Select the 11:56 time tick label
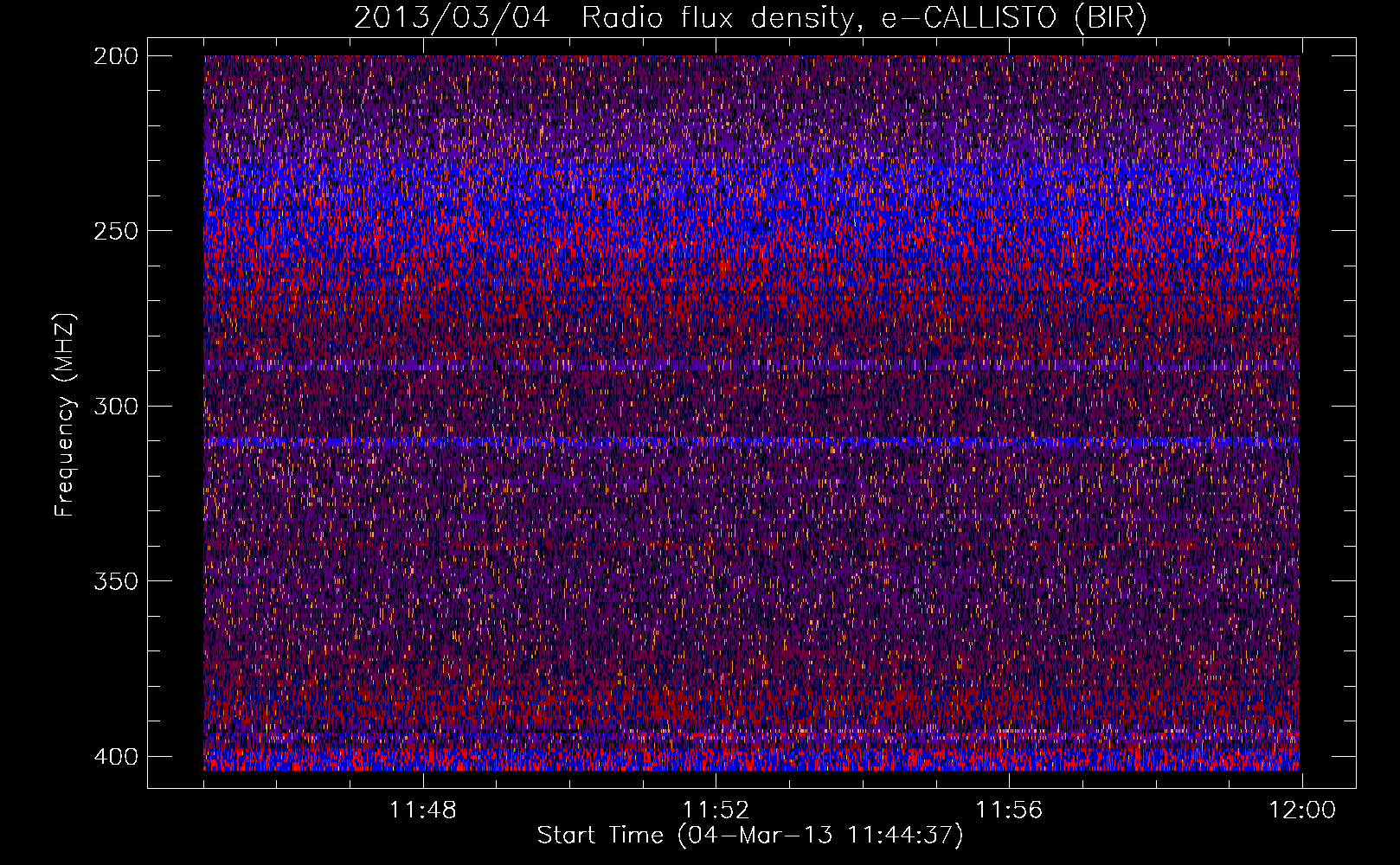Viewport: 1400px width, 865px height. [x=1009, y=811]
